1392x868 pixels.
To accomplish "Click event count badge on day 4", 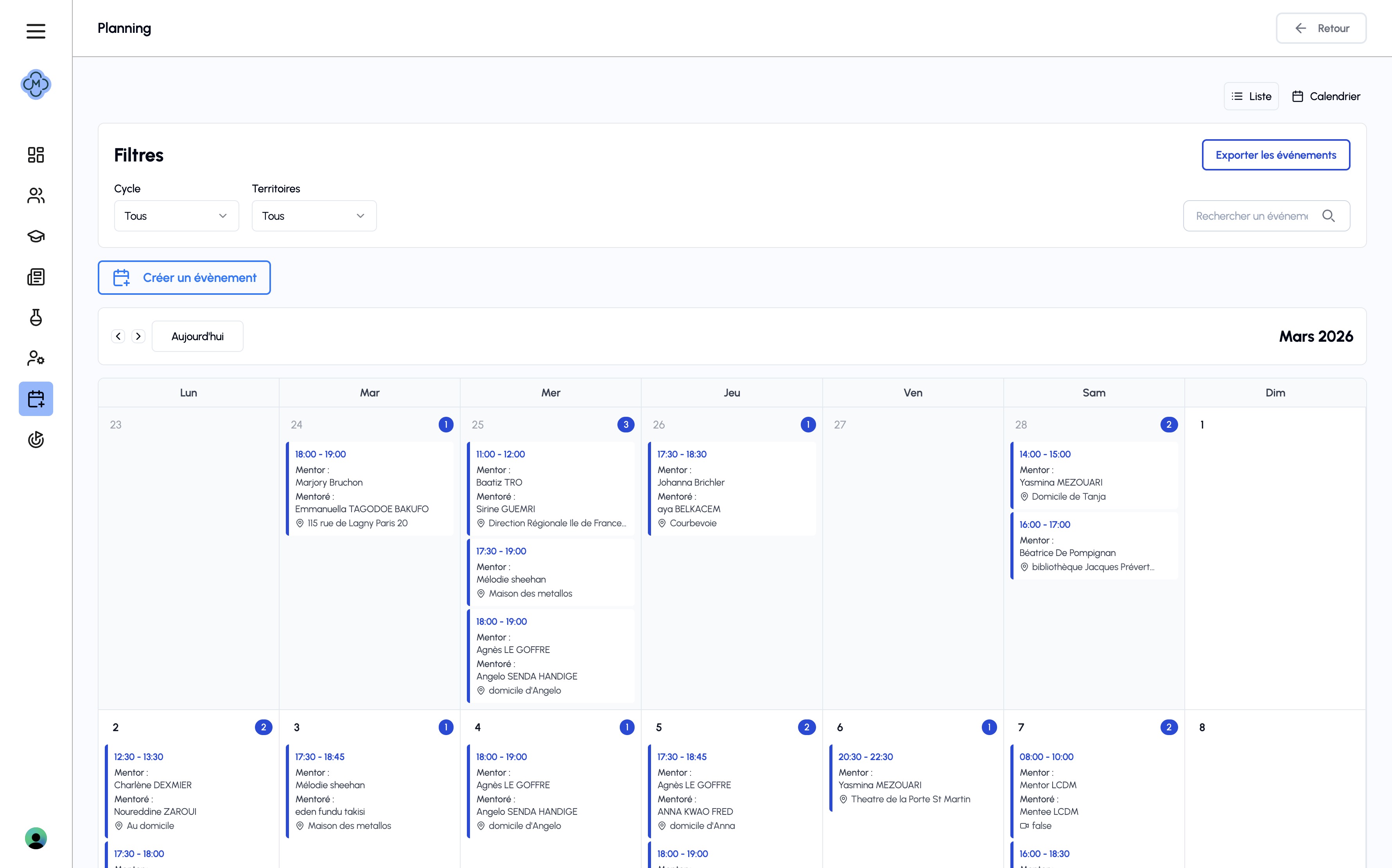I will [x=627, y=727].
